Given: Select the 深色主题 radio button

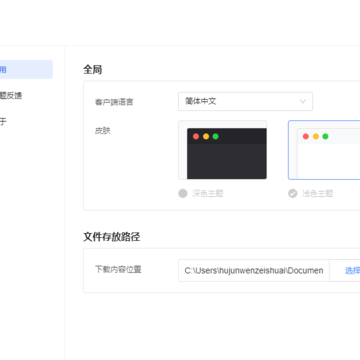Looking at the screenshot, I should point(183,193).
